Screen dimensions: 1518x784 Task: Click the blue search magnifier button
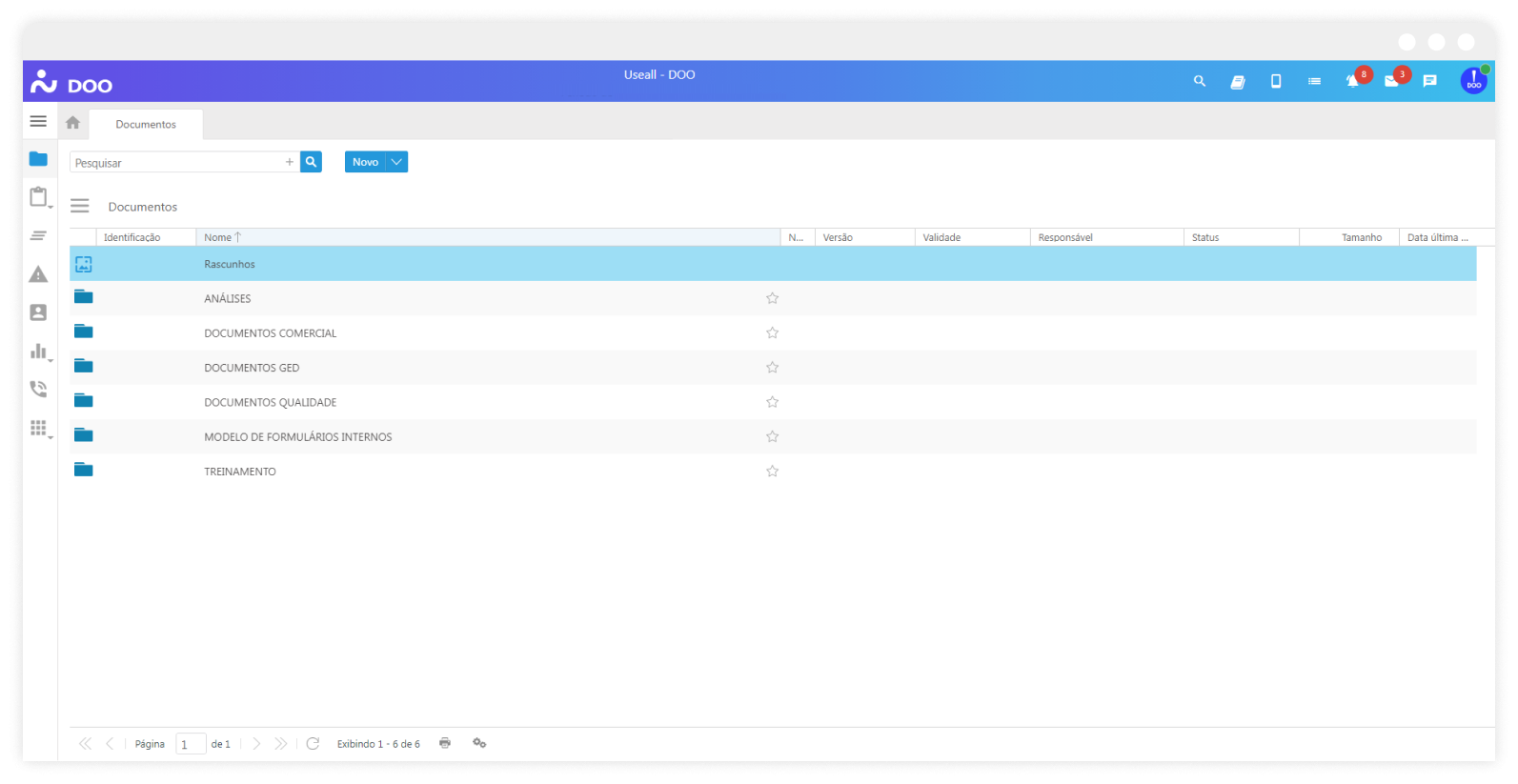pos(311,162)
